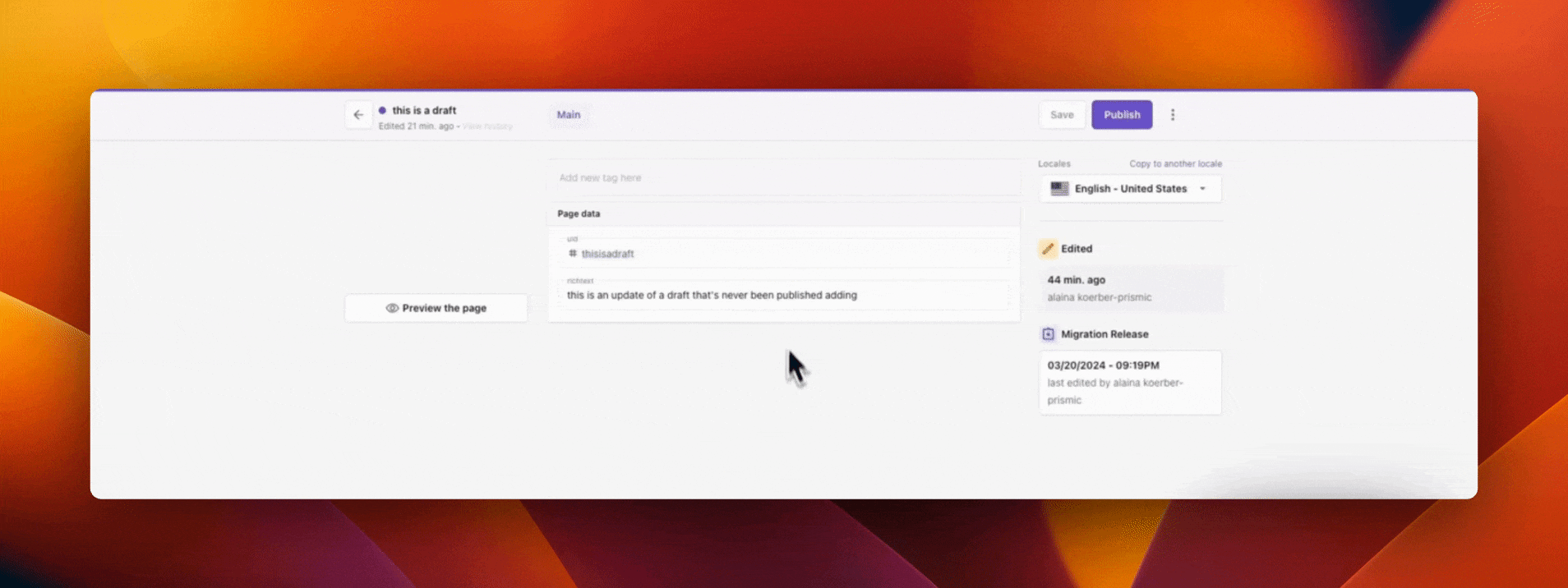The width and height of the screenshot is (1568, 588).
Task: Focus the Add new tag field
Action: tap(784, 177)
